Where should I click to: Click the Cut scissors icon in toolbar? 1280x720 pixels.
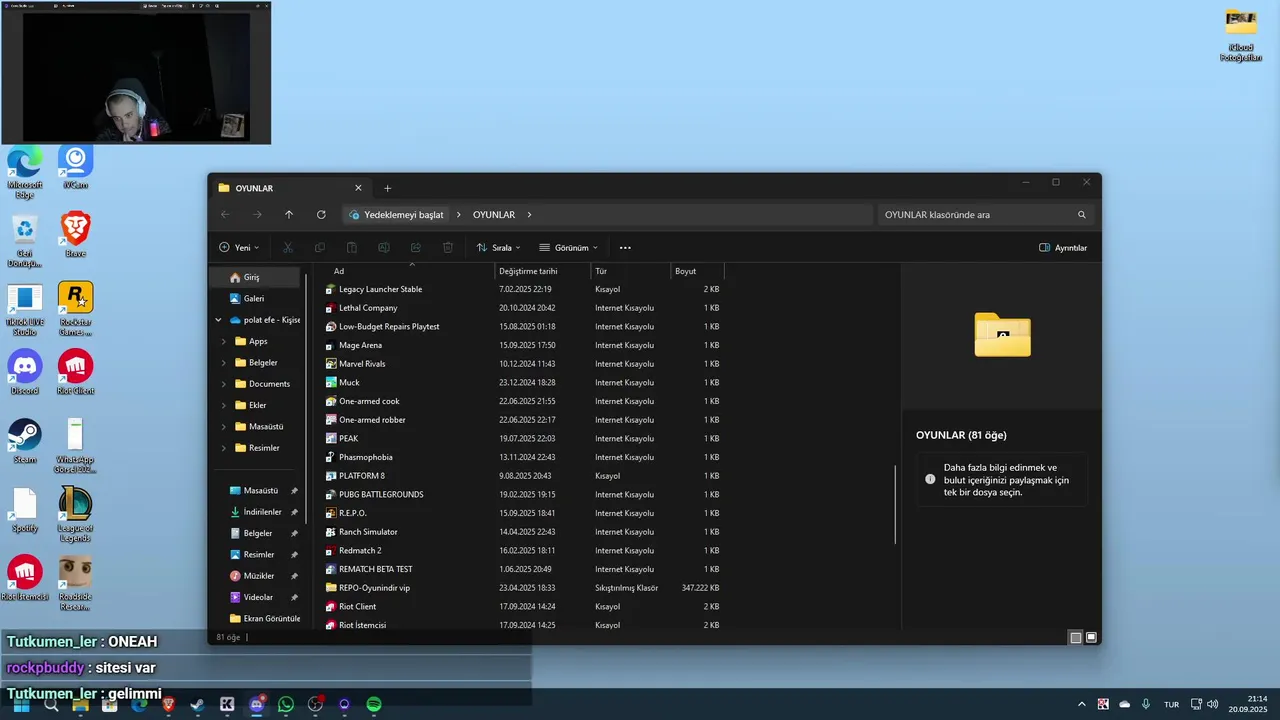point(288,248)
